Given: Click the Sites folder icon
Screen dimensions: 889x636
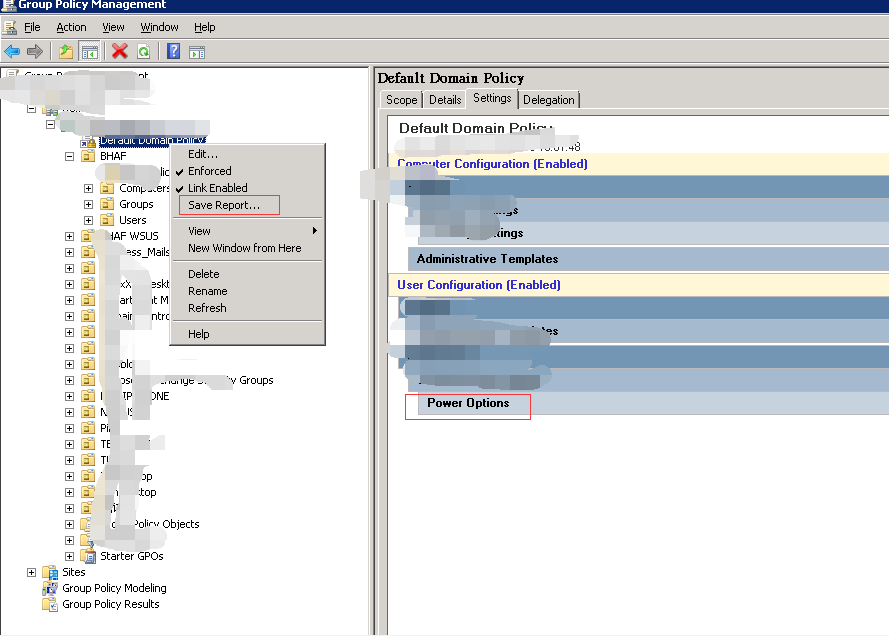Looking at the screenshot, I should 50,572.
